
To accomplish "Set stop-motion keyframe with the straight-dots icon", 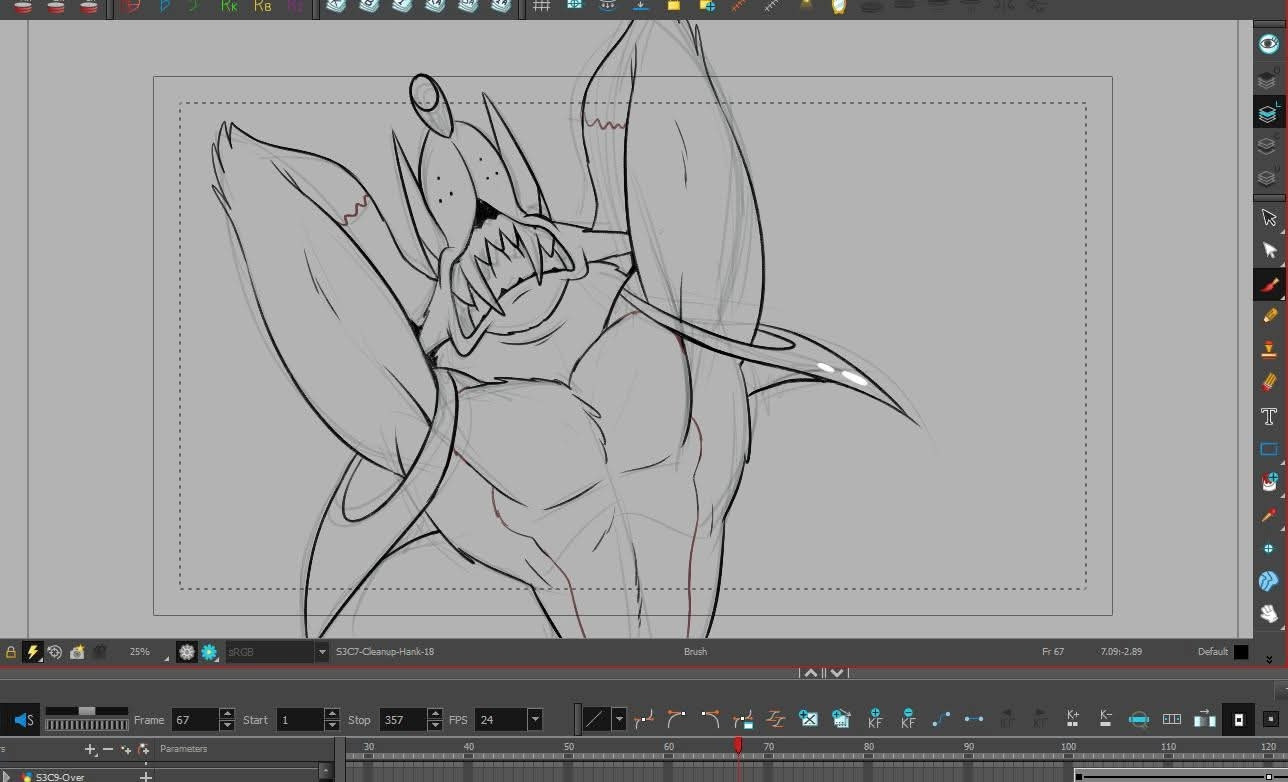I will pyautogui.click(x=974, y=718).
